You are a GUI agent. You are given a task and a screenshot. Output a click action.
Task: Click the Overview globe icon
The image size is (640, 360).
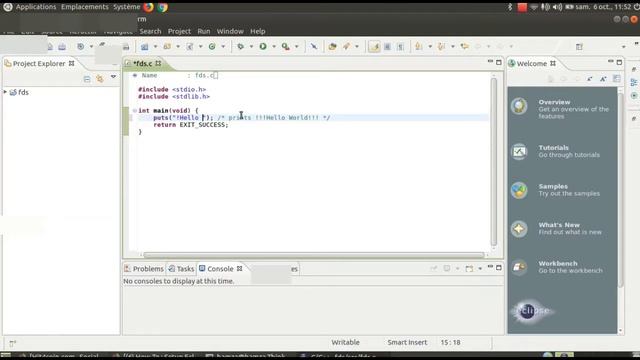pyautogui.click(x=519, y=107)
